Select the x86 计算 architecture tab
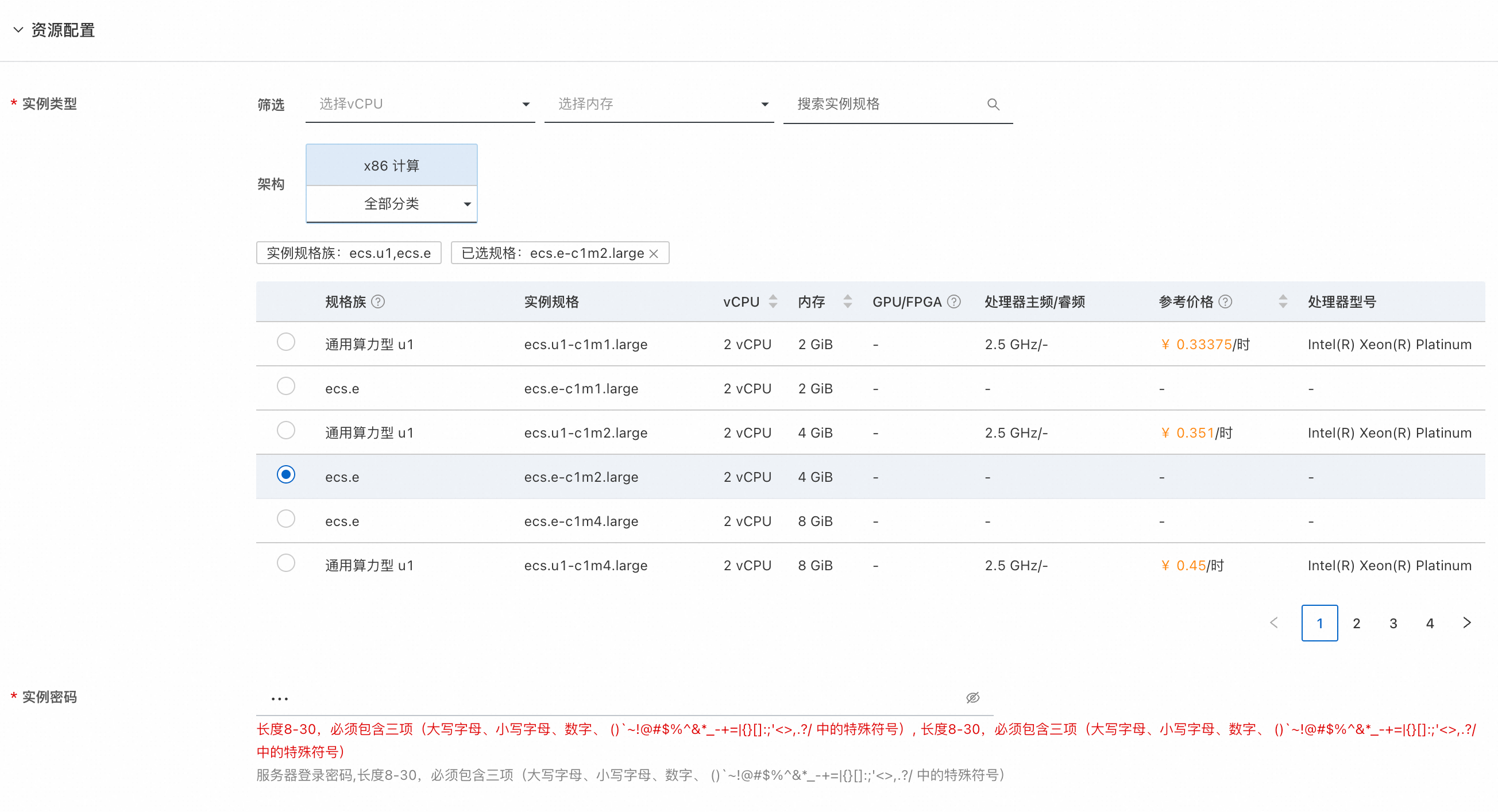1498x812 pixels. point(391,165)
